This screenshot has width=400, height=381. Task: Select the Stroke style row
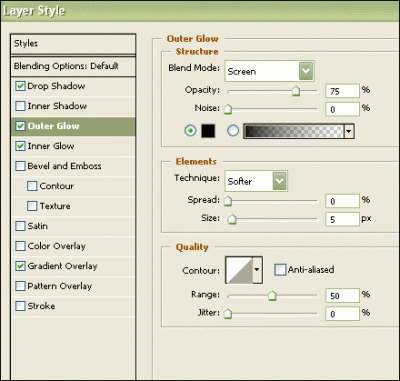73,306
